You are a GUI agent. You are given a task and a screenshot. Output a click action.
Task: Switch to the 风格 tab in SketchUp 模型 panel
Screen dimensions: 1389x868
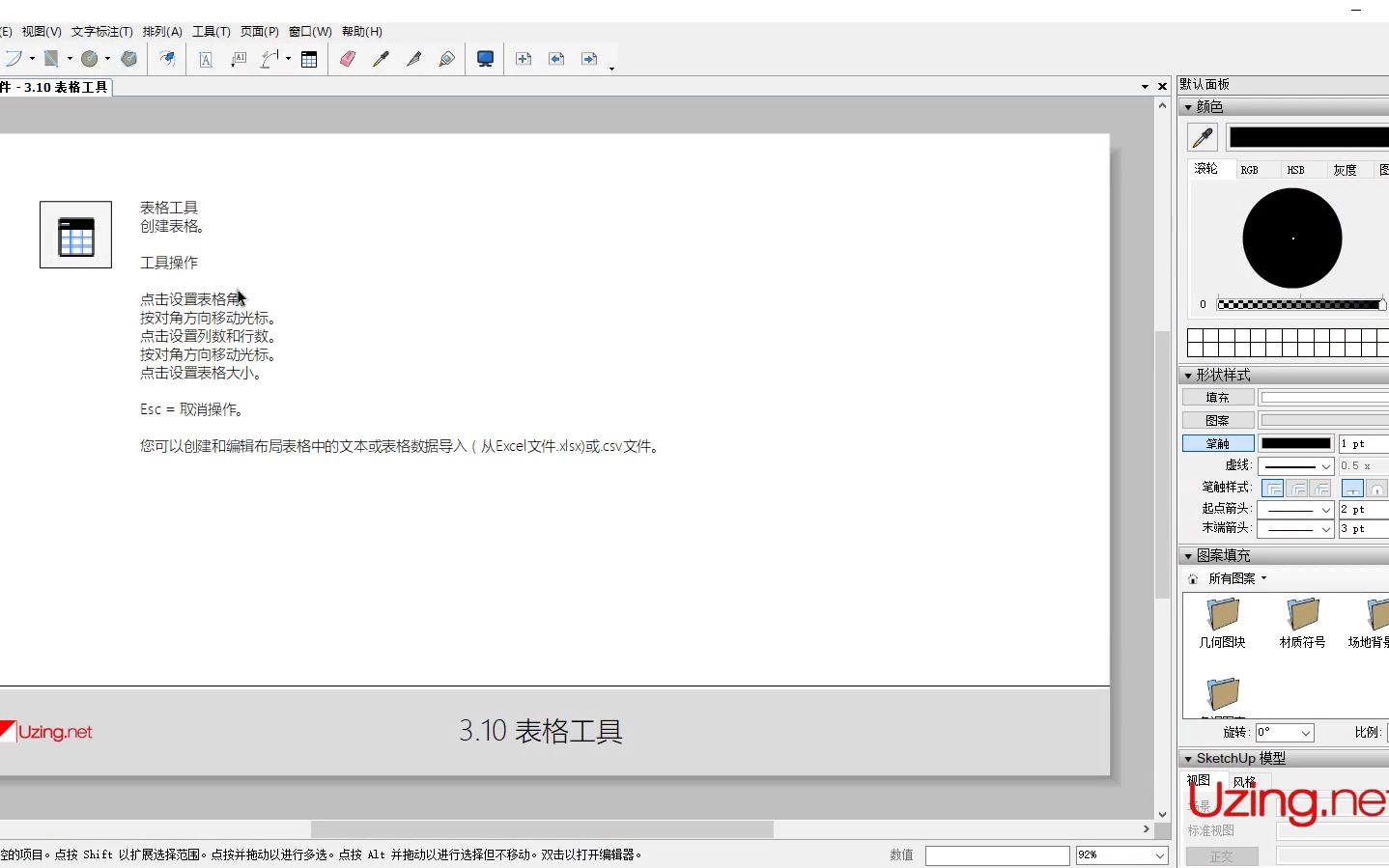[x=1246, y=780]
